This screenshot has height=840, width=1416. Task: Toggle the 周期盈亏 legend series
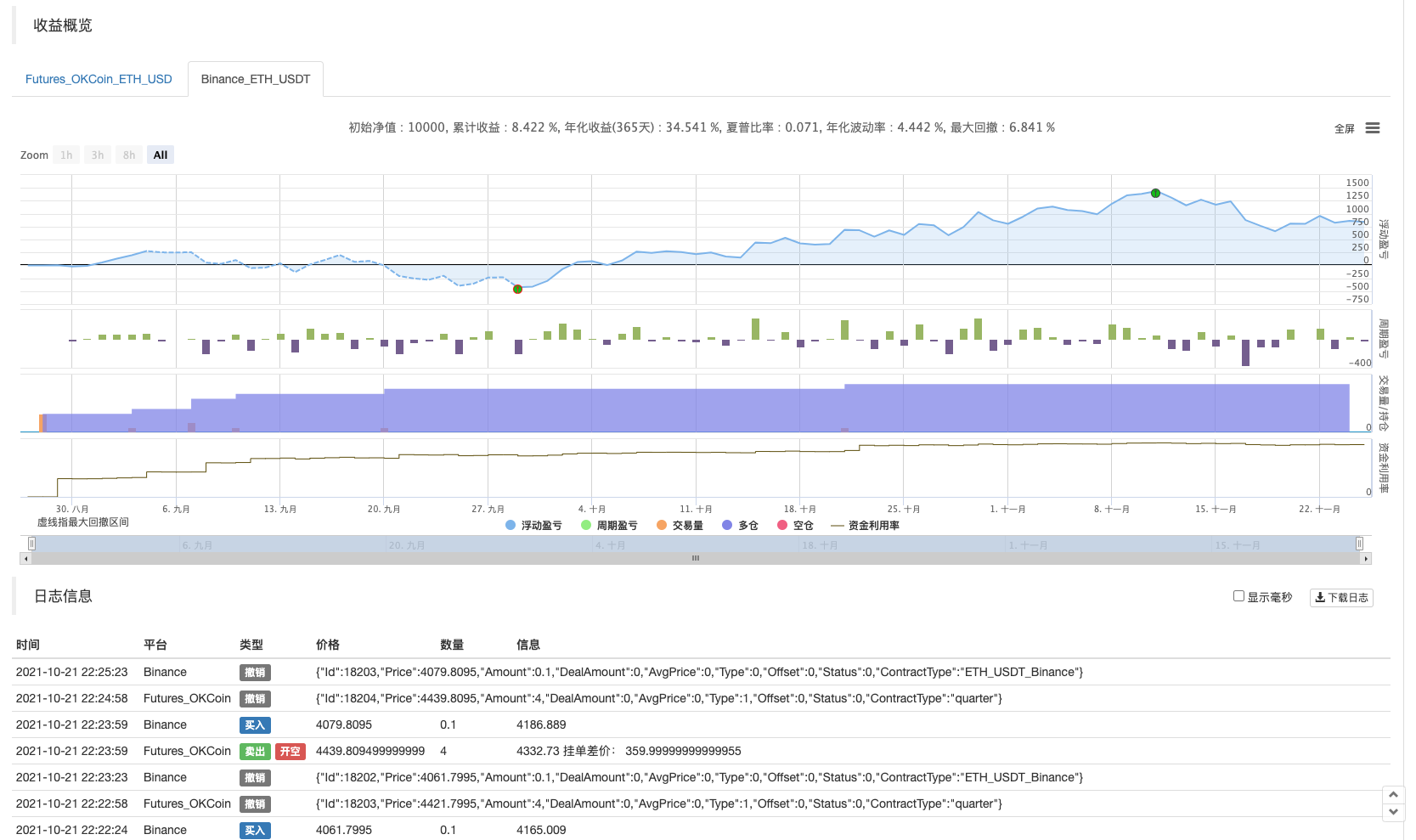(609, 526)
